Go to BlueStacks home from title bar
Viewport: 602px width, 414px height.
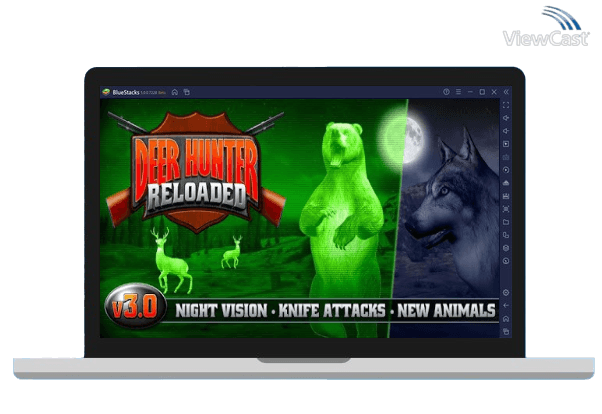(x=175, y=92)
